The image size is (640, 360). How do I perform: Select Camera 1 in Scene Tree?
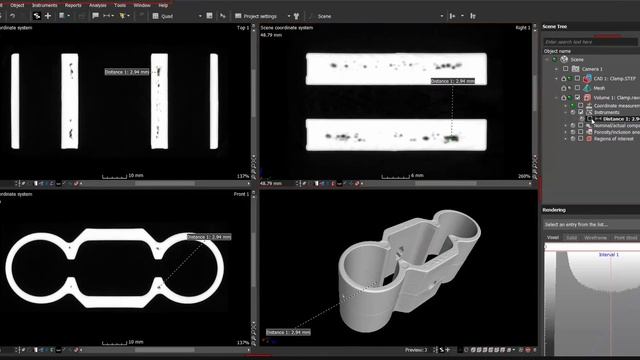tap(592, 69)
